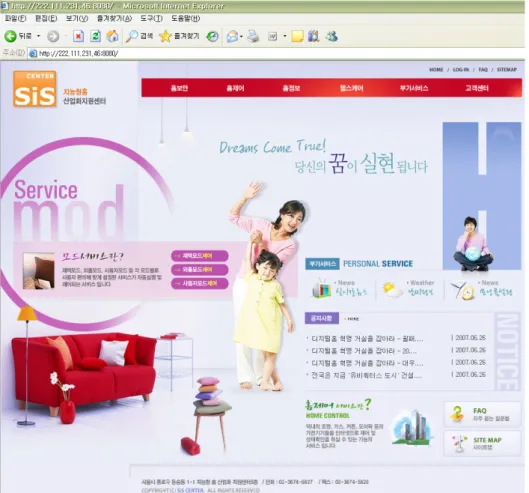Click the SITE MAP banner button

482,443
